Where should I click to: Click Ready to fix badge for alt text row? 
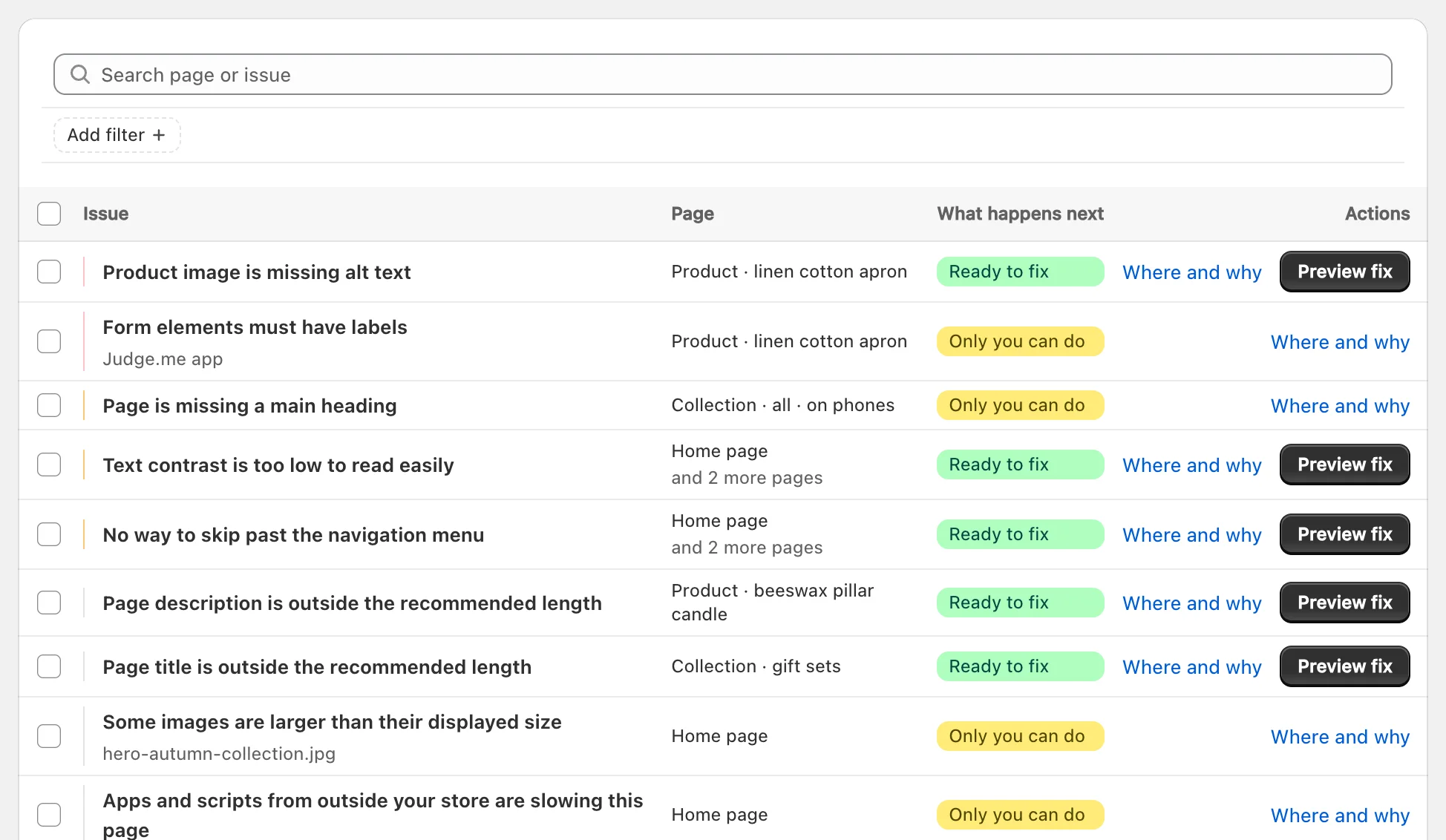click(1020, 272)
